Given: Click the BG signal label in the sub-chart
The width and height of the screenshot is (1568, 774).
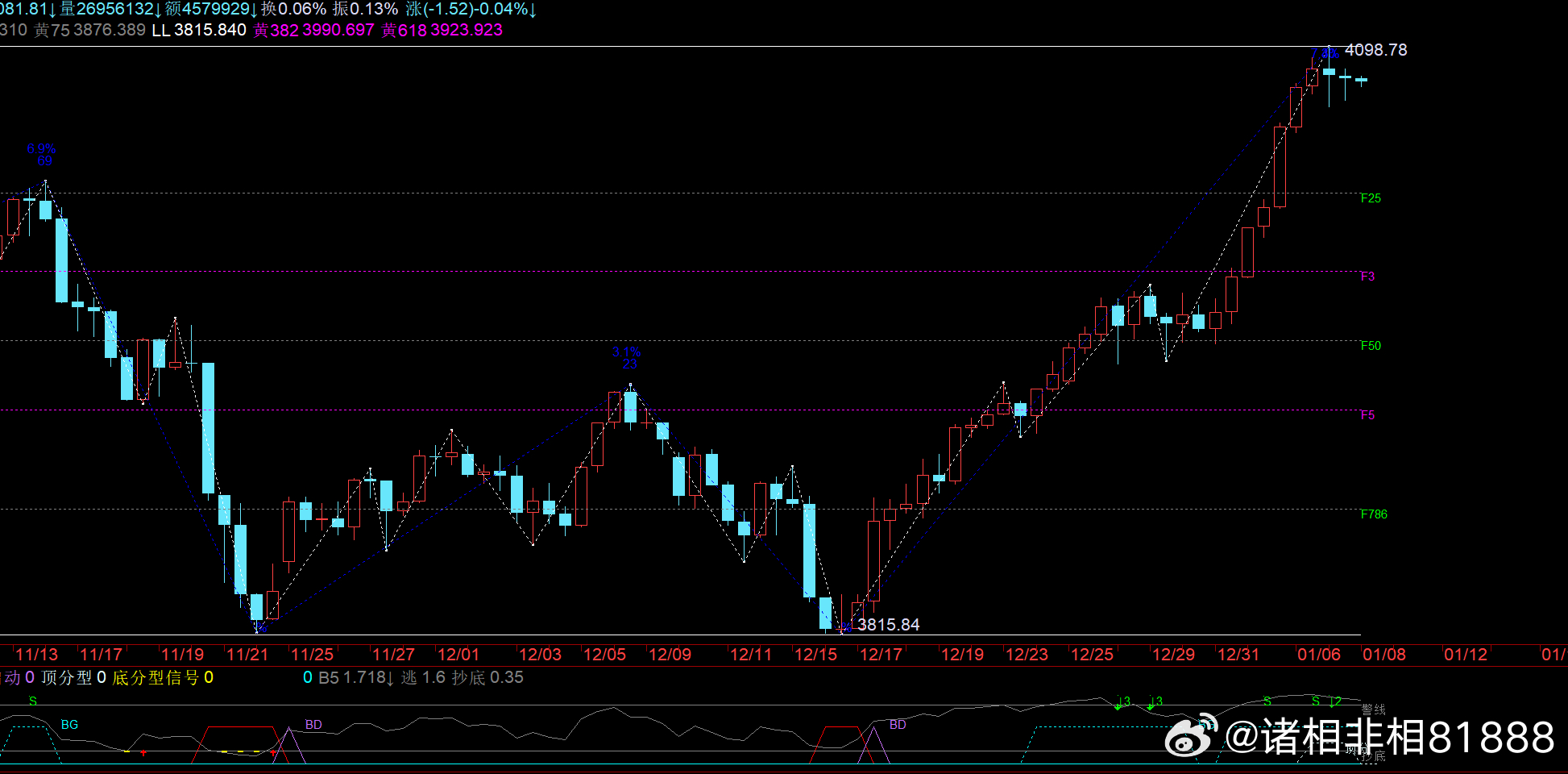Looking at the screenshot, I should tap(70, 725).
